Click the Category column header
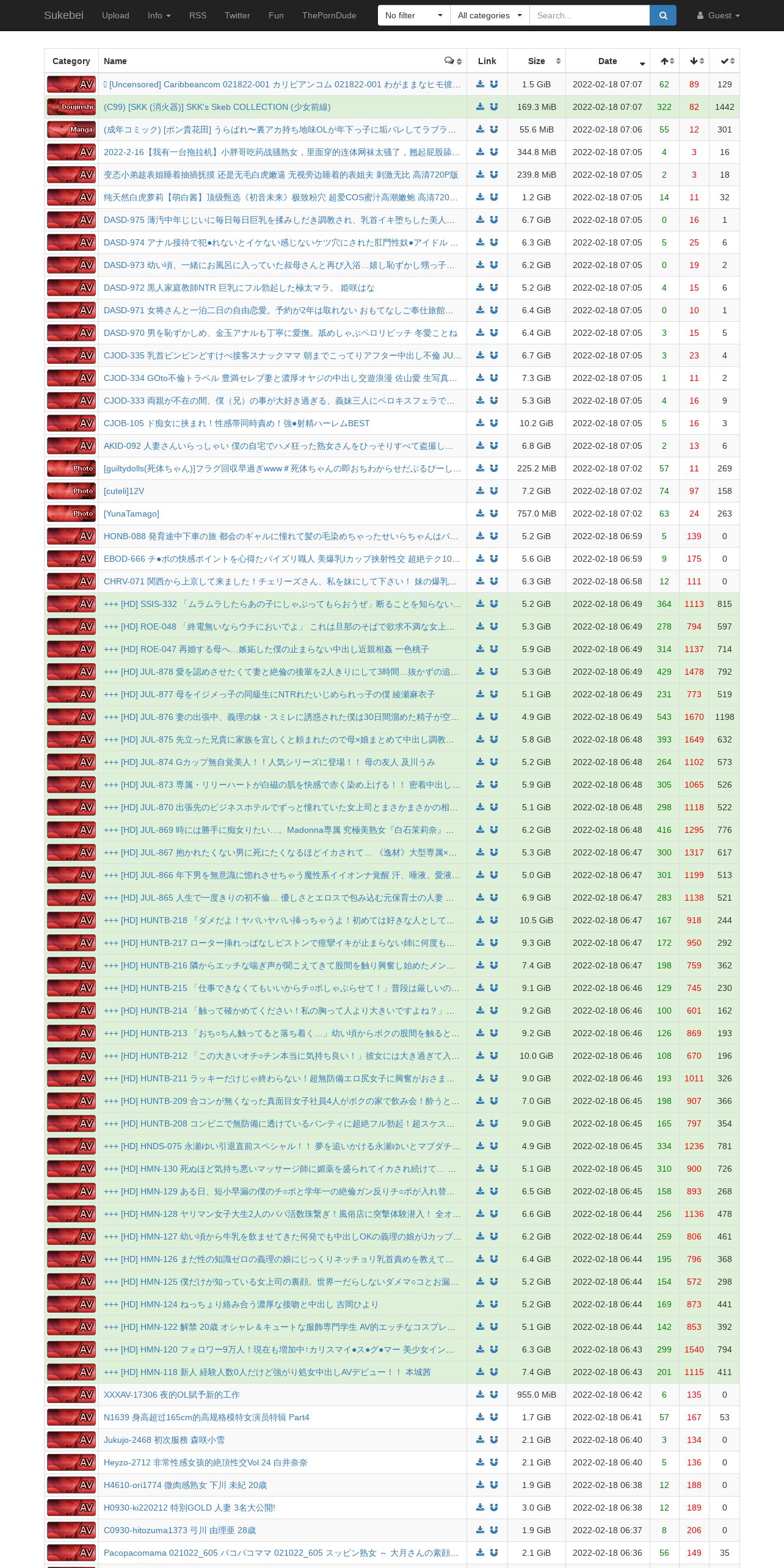This screenshot has height=1568, width=784. (71, 61)
